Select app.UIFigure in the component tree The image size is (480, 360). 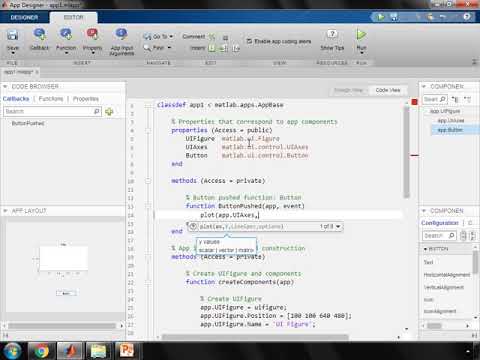[x=445, y=111]
